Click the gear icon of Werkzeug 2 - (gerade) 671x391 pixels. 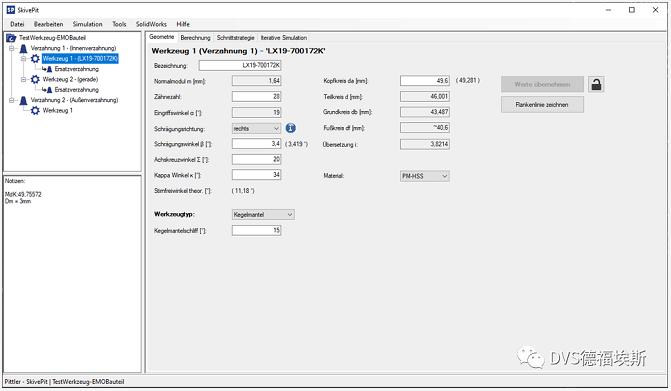[35, 79]
